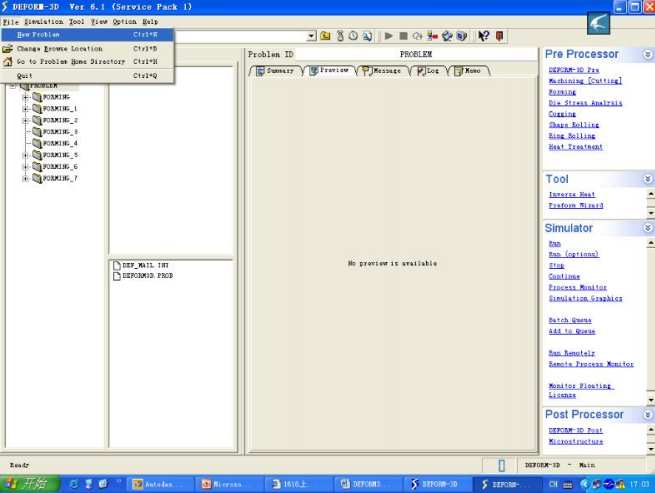Collapse the Simulator panel chevron
The width and height of the screenshot is (655, 493).
pos(647,228)
